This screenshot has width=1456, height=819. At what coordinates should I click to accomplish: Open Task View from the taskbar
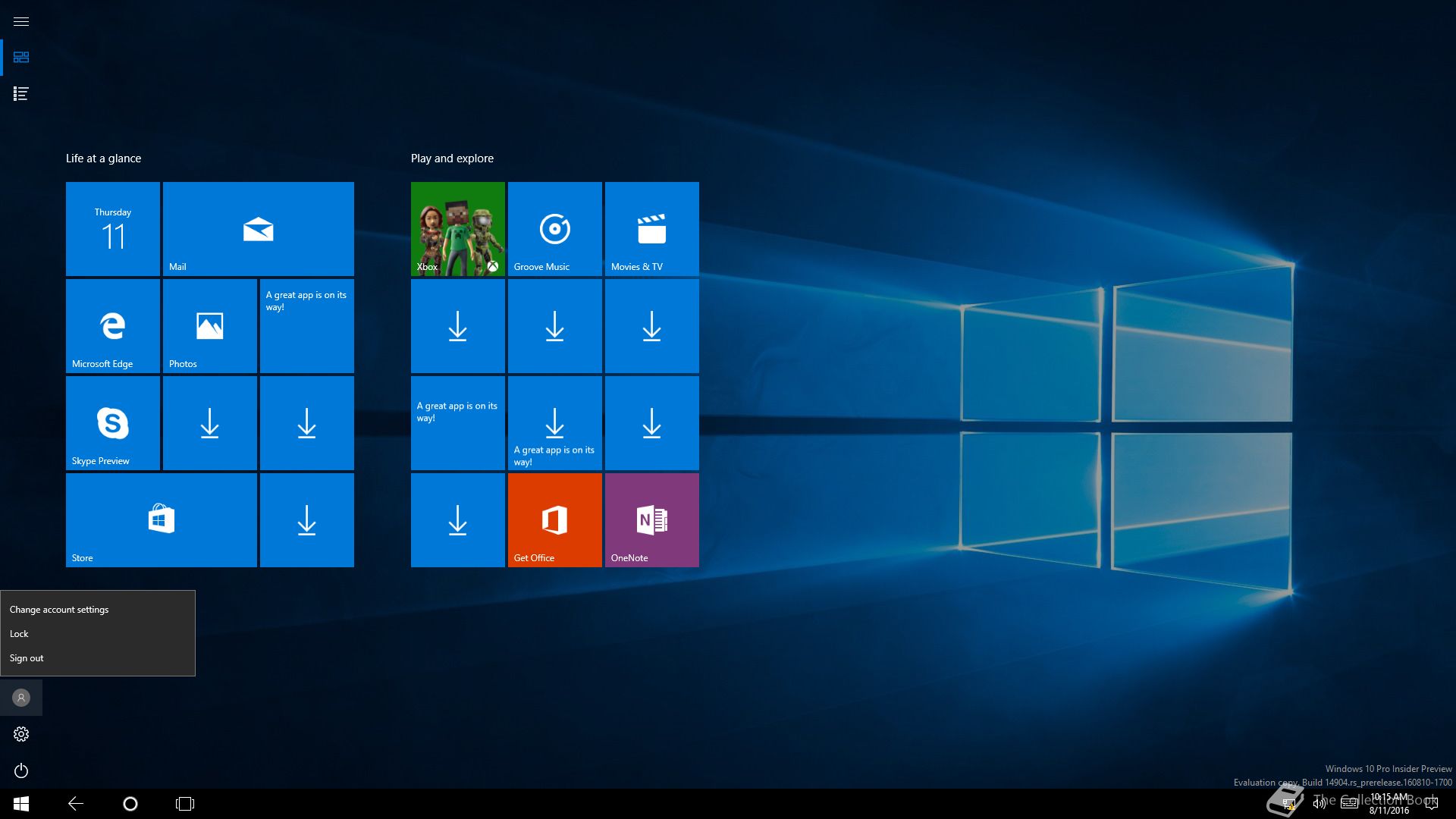pyautogui.click(x=185, y=804)
